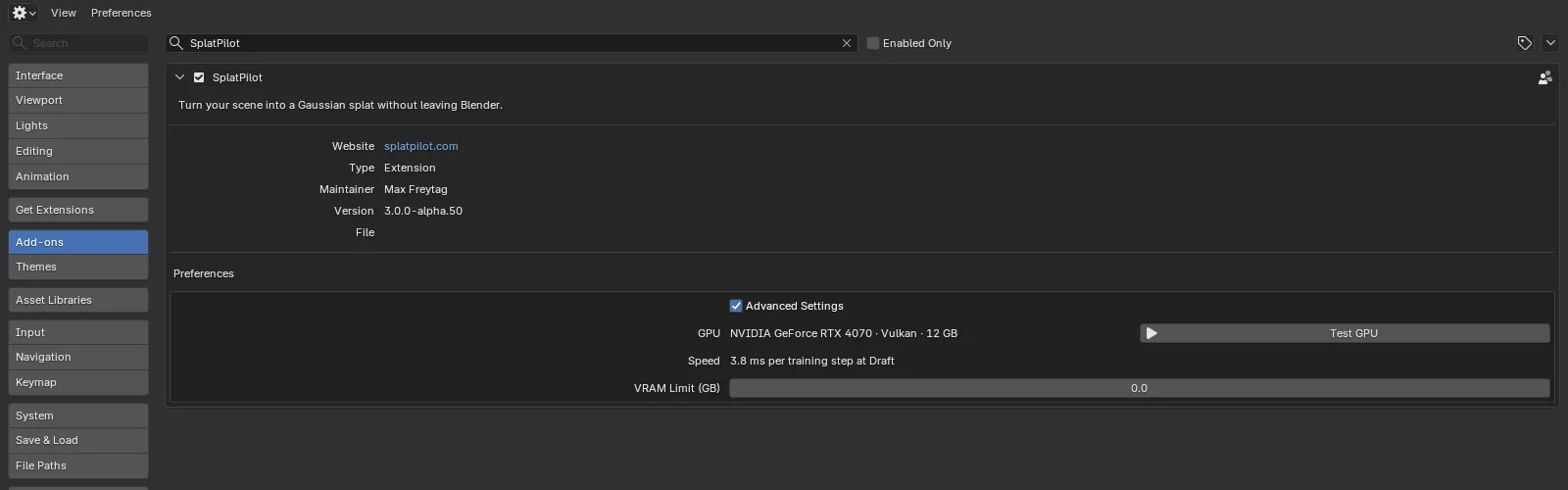Click the Preferences section heading
The height and width of the screenshot is (490, 1568).
point(204,273)
